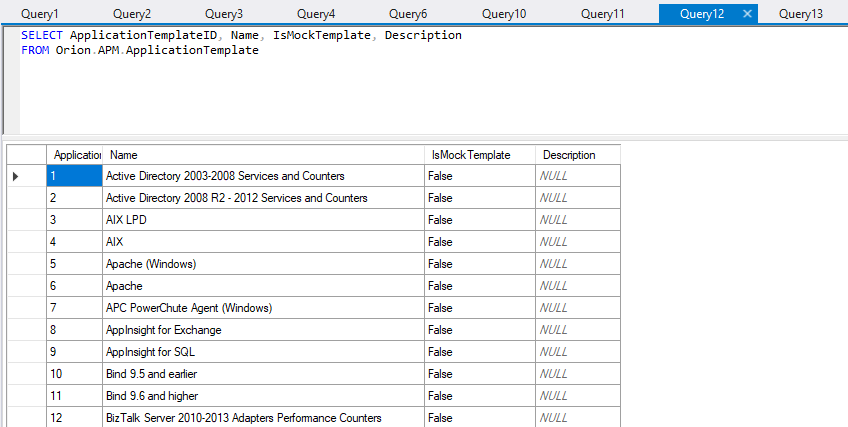
Task: Select 'Active Directory 2003-2008 Services and Counters' cell
Action: pos(263,176)
